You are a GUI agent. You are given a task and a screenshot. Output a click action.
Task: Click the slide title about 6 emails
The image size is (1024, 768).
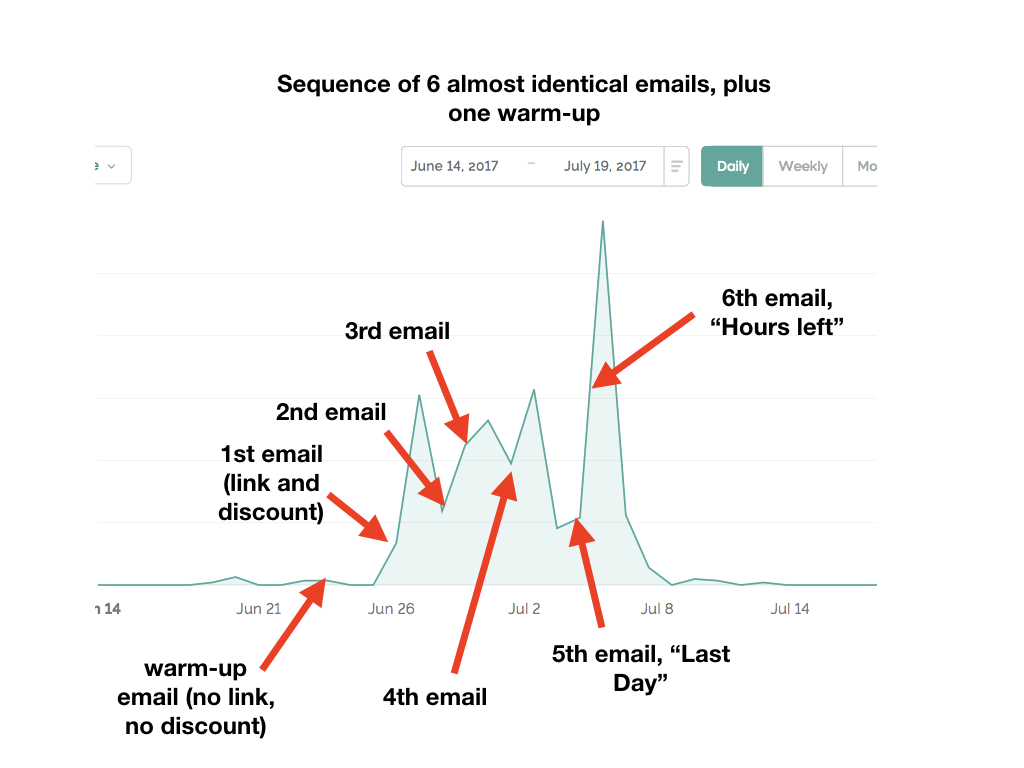click(x=524, y=98)
